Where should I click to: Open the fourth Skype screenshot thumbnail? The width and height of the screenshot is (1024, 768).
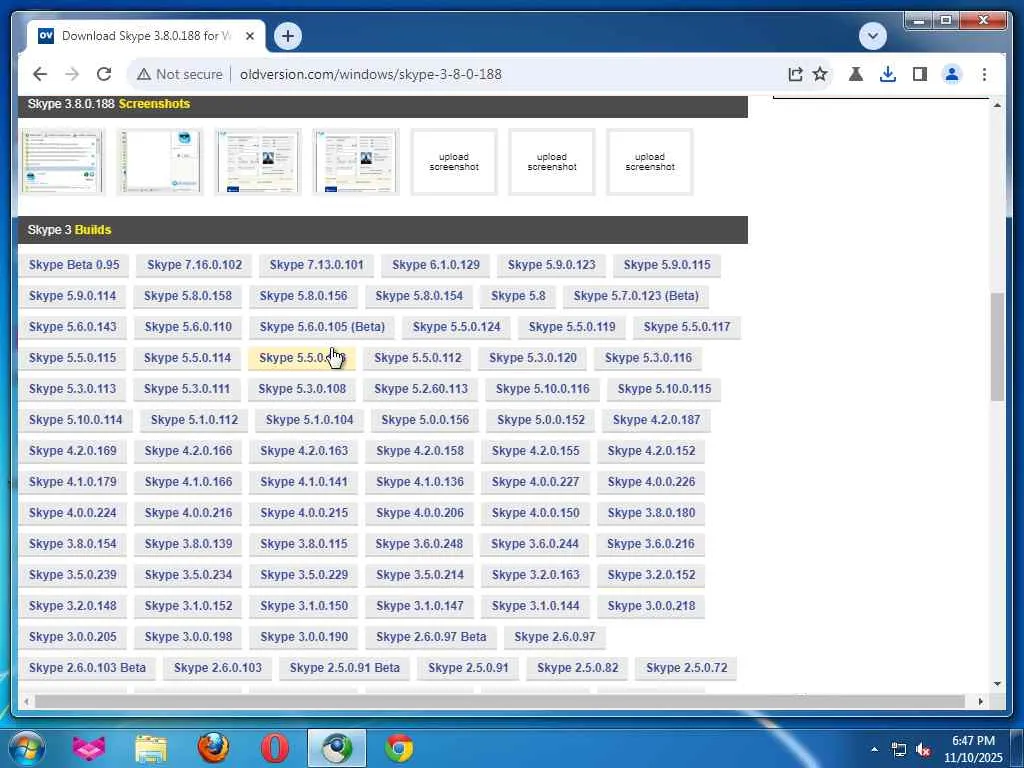coord(356,162)
